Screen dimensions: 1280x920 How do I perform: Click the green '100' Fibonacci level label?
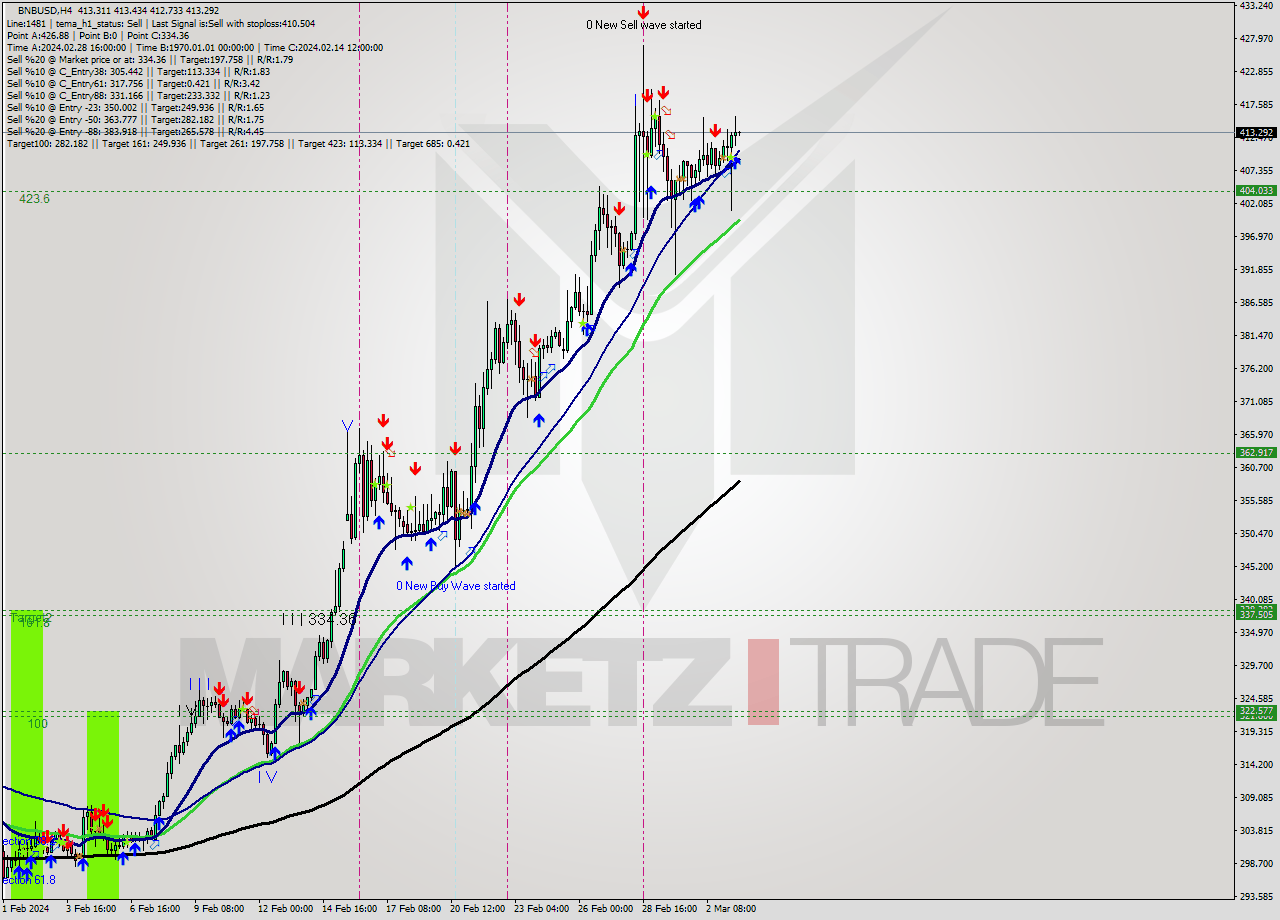(38, 723)
